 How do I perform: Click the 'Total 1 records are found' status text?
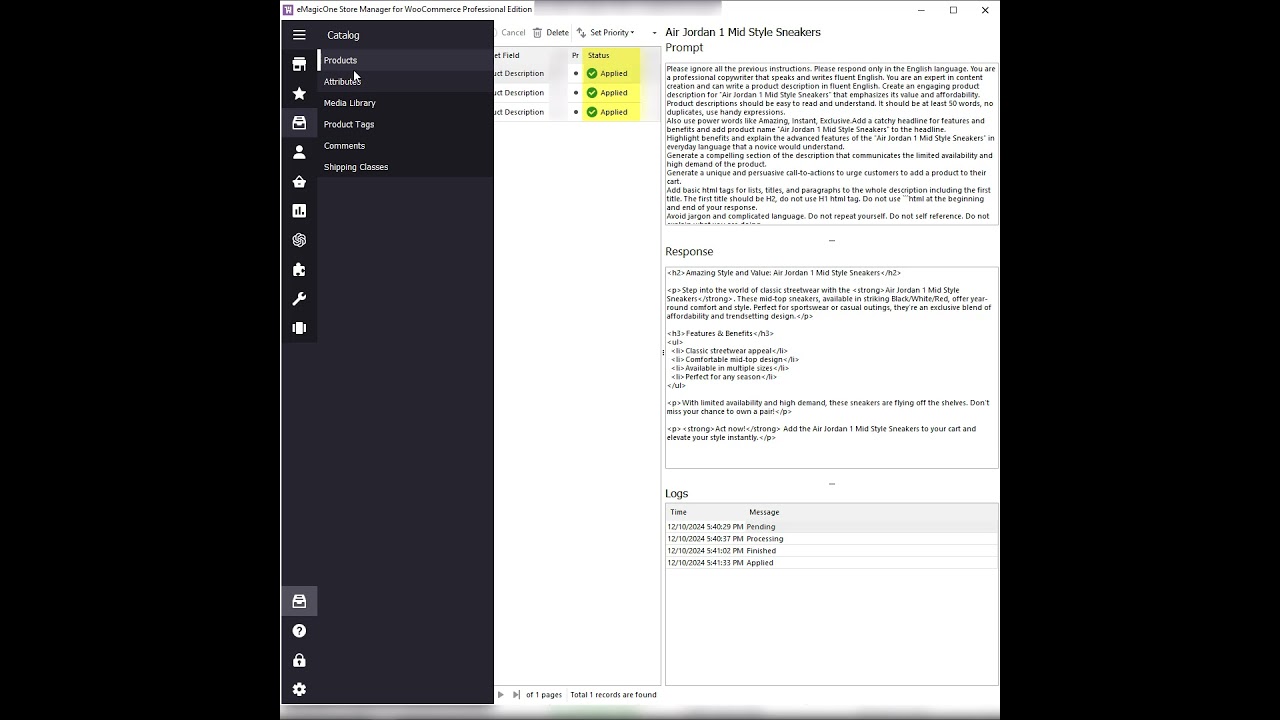pyautogui.click(x=613, y=695)
